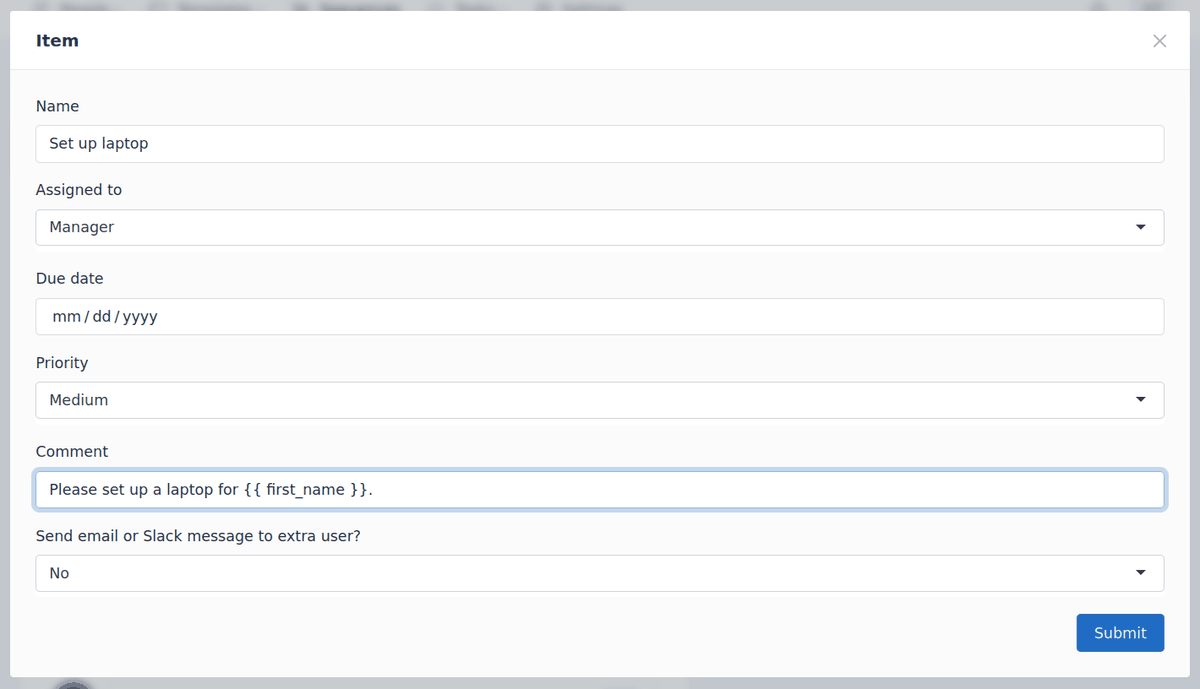This screenshot has width=1200, height=689.
Task: Click the caret arrow of the Priority dropdown
Action: pos(1140,400)
